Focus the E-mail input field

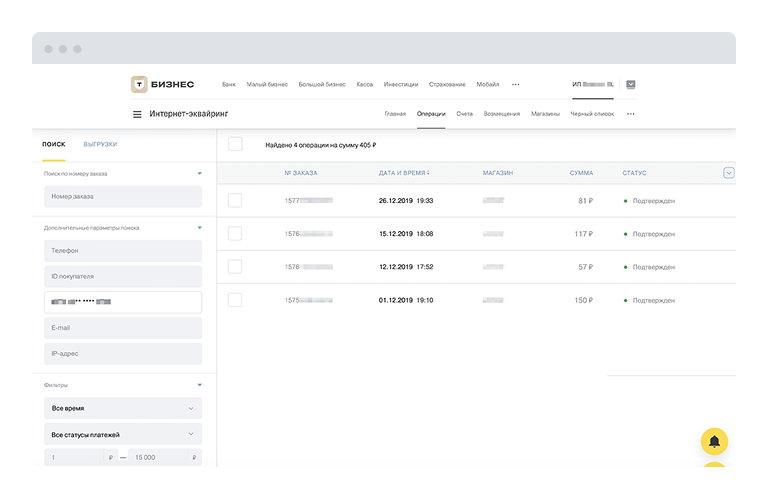(123, 328)
